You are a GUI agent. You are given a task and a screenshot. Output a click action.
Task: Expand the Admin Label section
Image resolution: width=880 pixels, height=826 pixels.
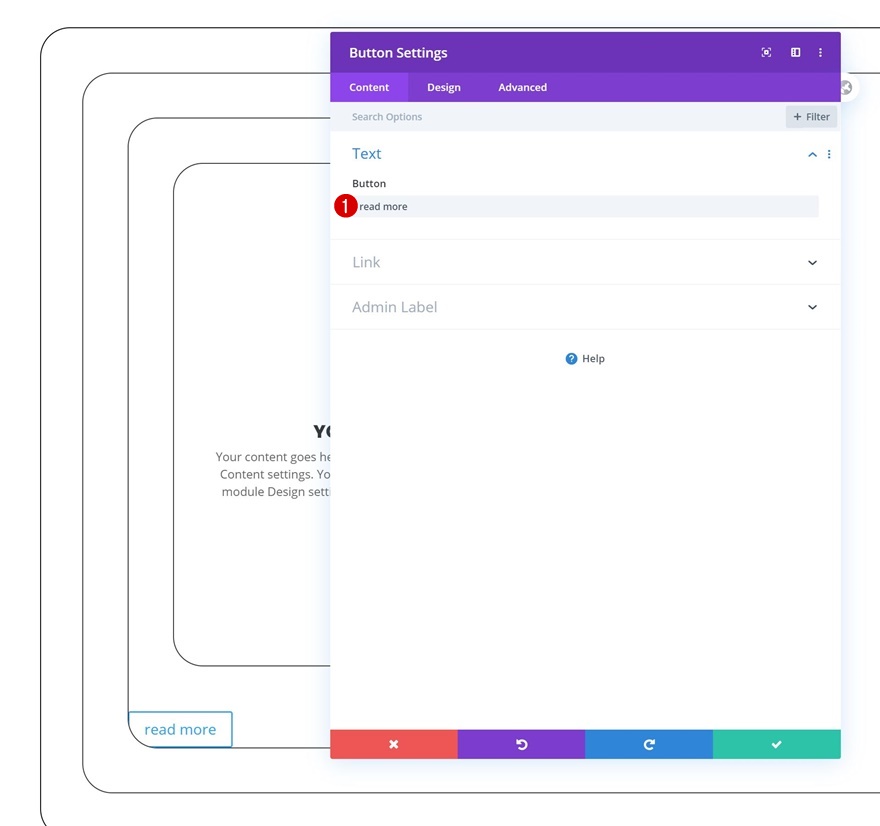[x=585, y=307]
